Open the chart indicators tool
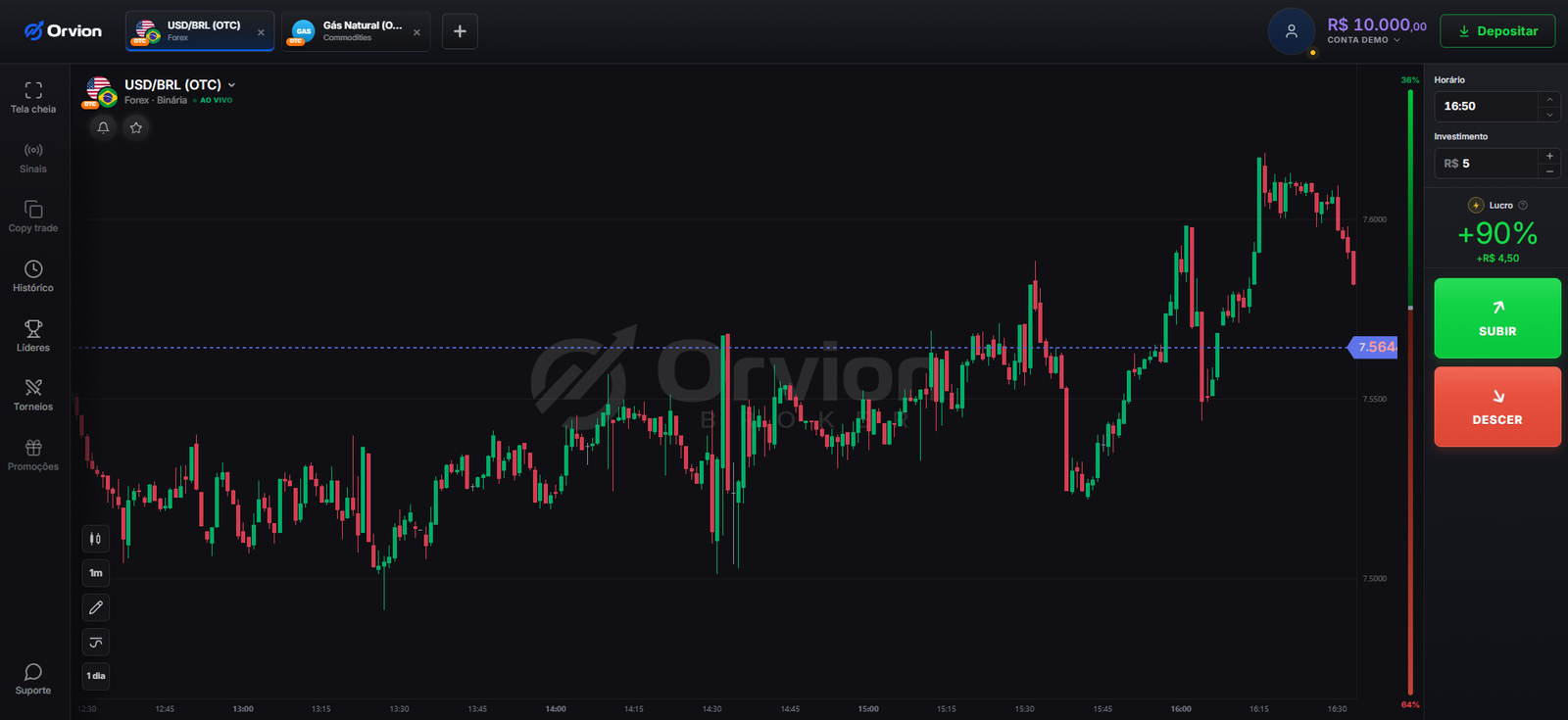 click(95, 642)
